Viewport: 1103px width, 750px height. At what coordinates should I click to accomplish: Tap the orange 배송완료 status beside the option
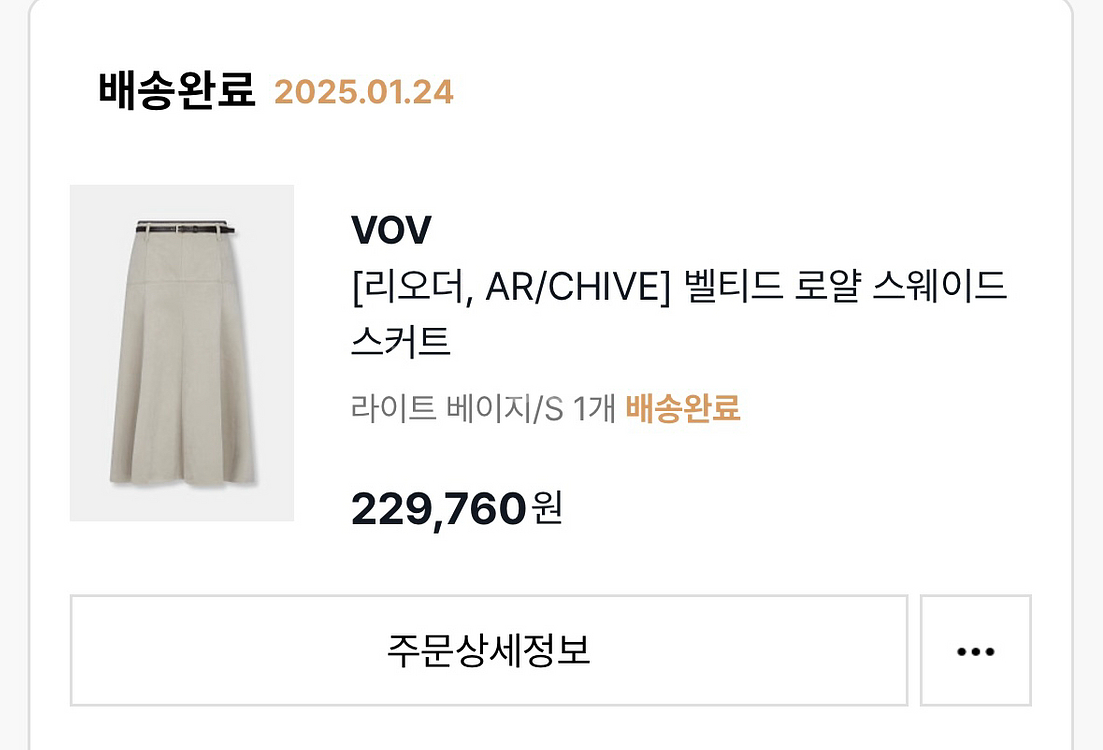click(x=682, y=408)
